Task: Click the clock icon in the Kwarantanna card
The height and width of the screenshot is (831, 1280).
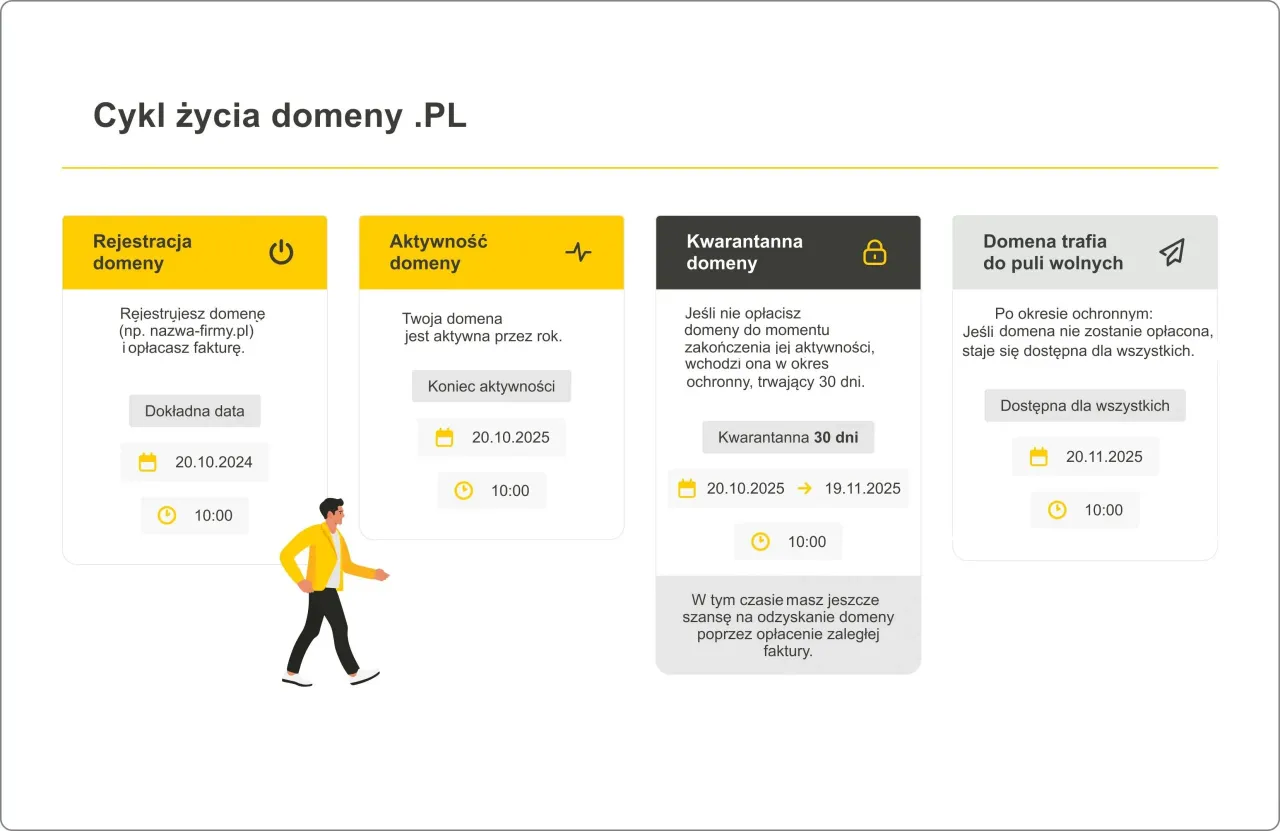Action: (x=761, y=541)
